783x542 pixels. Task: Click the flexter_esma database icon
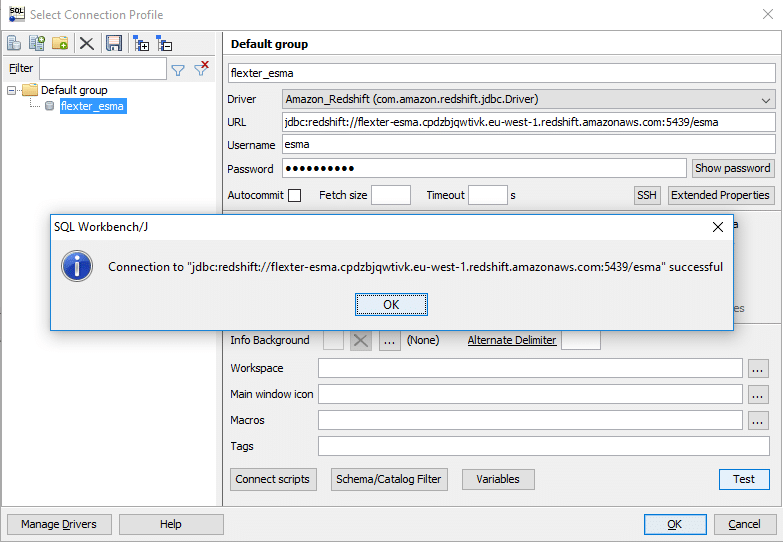(49, 106)
